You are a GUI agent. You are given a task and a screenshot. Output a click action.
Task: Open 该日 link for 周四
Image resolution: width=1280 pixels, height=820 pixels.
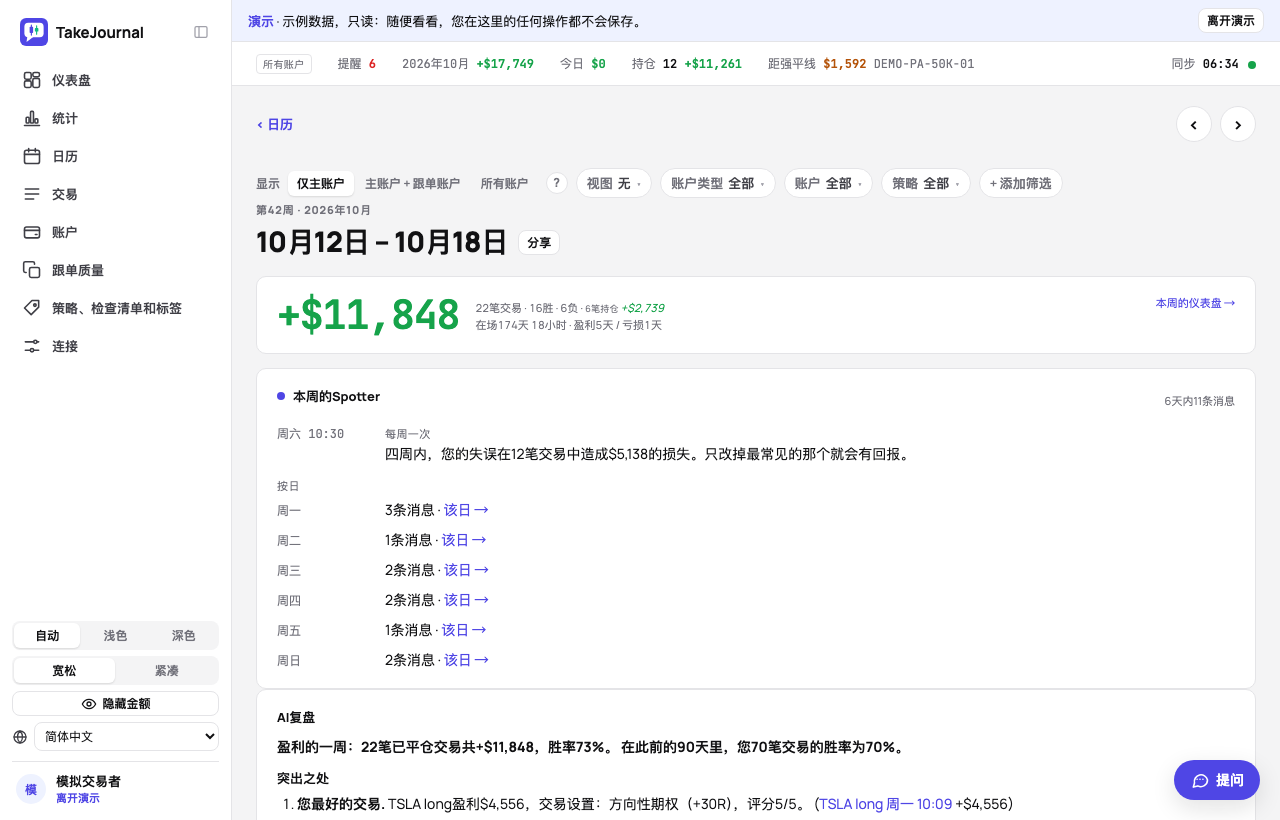(466, 600)
